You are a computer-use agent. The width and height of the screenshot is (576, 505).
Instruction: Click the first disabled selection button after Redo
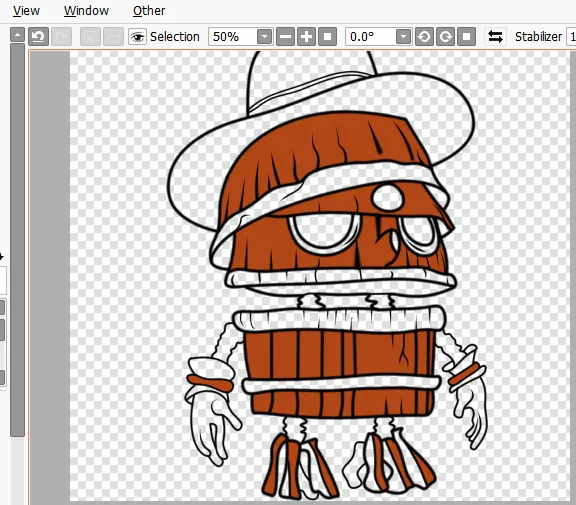click(90, 37)
